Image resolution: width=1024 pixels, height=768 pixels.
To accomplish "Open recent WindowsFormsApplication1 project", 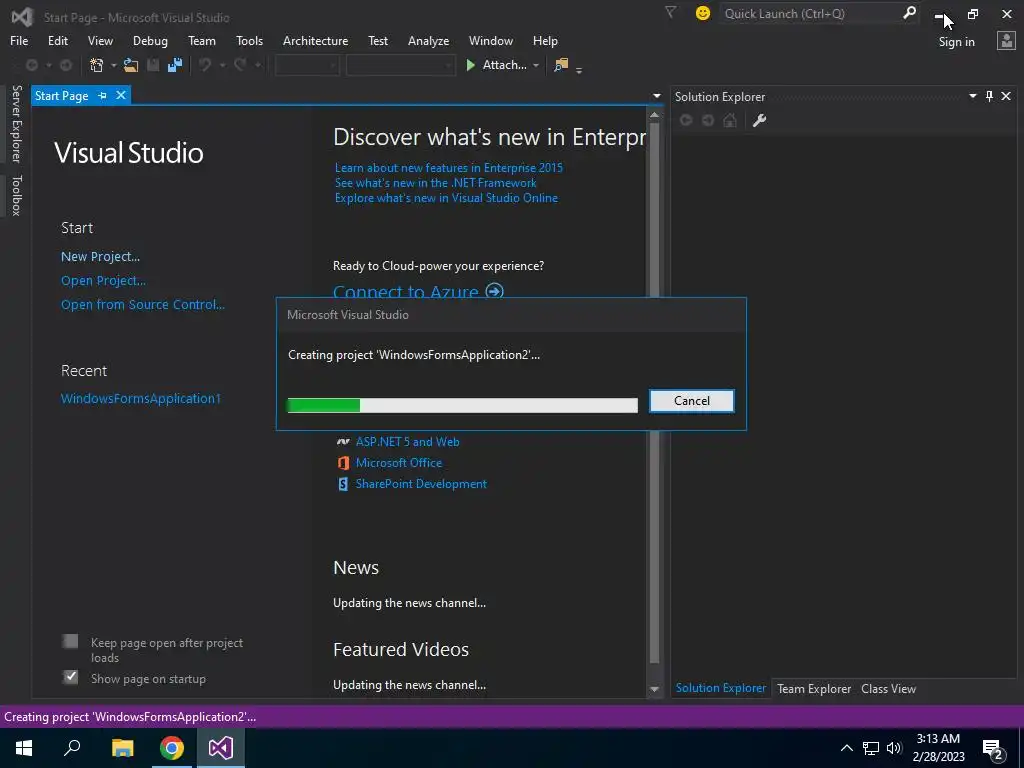I will (x=140, y=398).
